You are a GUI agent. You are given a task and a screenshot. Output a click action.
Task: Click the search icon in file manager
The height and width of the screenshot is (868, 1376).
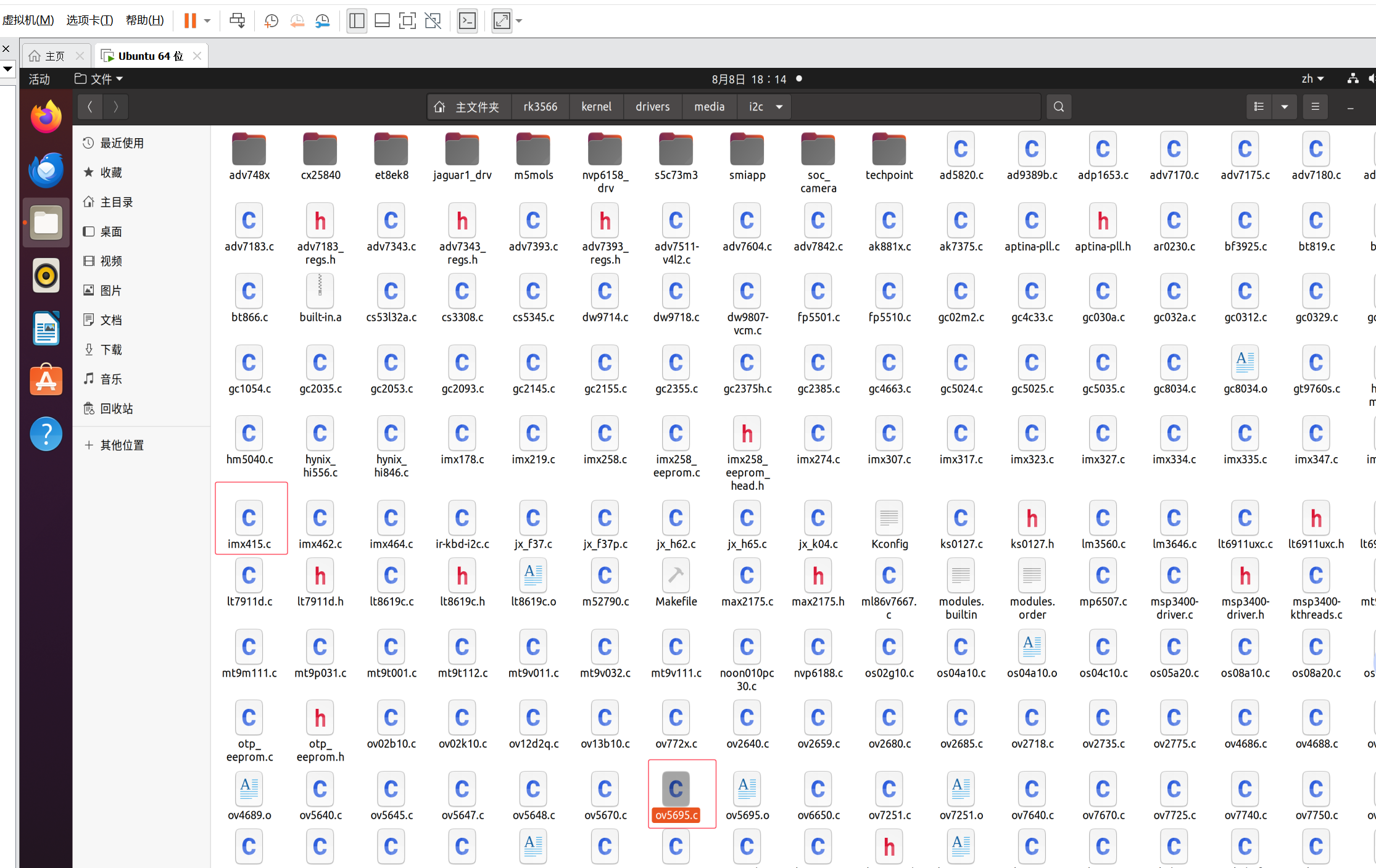(1059, 107)
